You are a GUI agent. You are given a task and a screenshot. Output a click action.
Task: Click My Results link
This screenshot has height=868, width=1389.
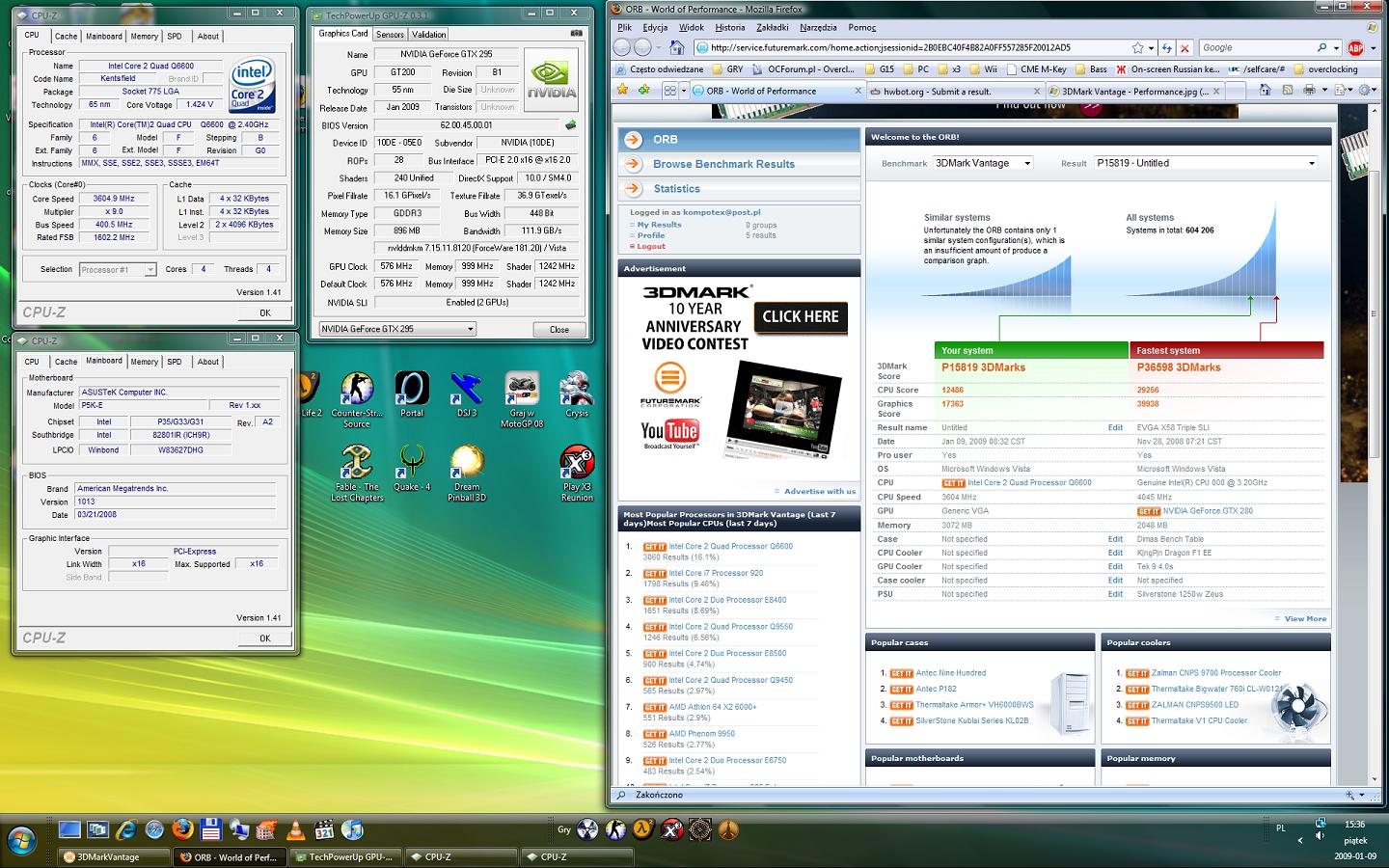pos(659,225)
